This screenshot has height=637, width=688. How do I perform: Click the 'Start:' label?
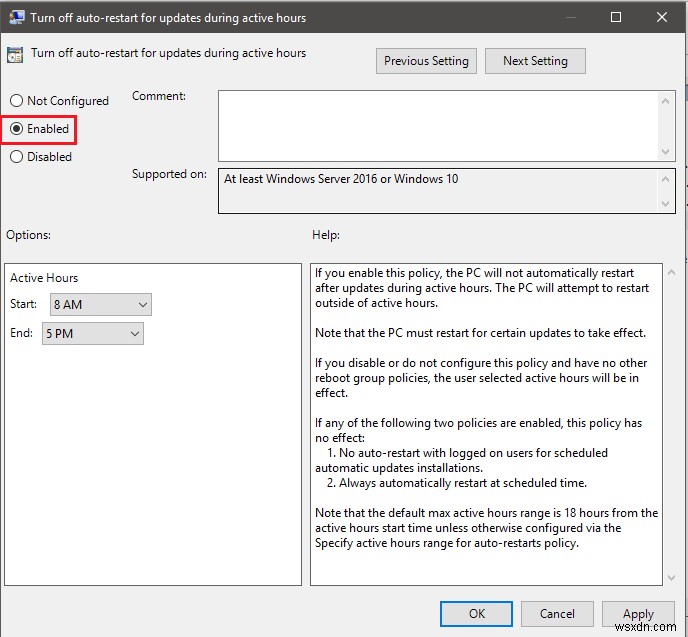point(23,304)
